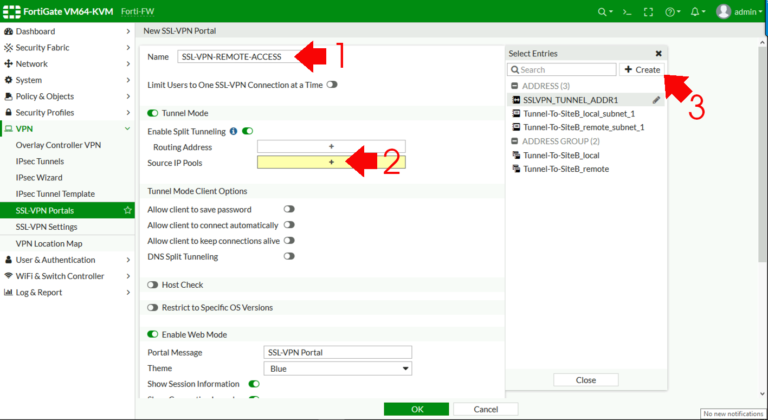Select Tunnel-To-SiteB_remote_subnet_1 address entry

[x=586, y=127]
